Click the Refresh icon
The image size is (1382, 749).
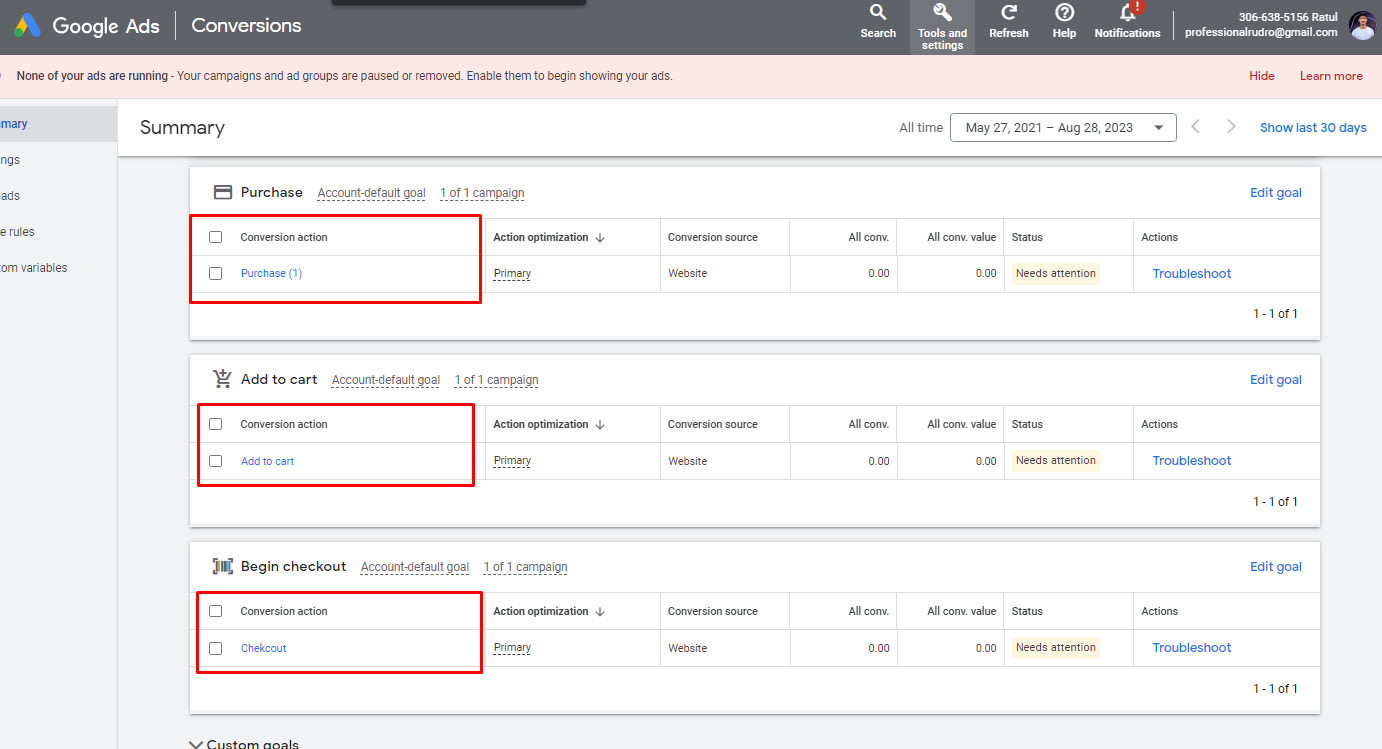pos(1009,13)
